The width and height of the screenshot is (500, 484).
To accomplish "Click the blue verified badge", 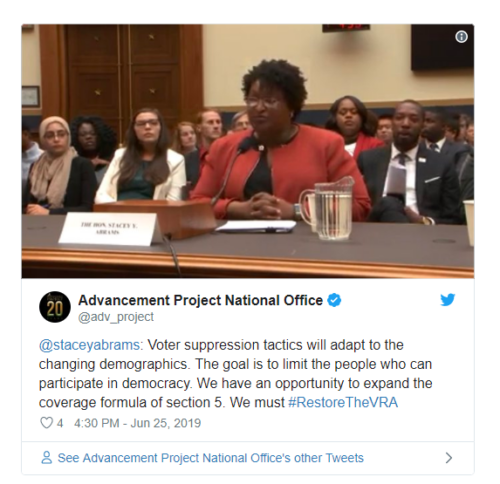I will [334, 300].
